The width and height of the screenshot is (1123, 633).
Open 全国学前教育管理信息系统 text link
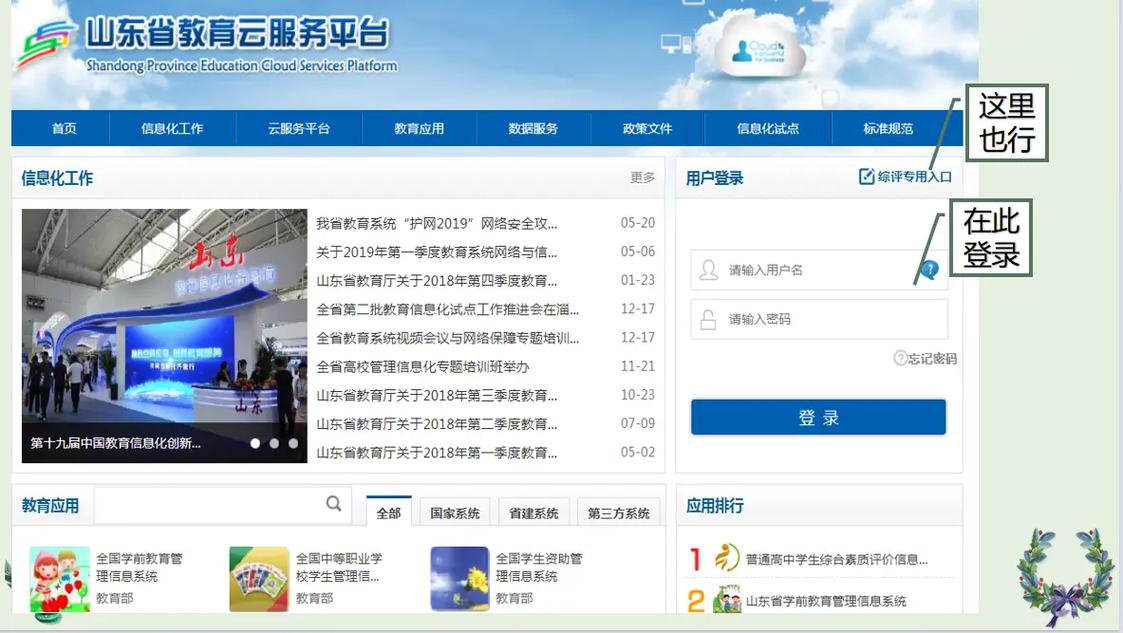pyautogui.click(x=140, y=567)
